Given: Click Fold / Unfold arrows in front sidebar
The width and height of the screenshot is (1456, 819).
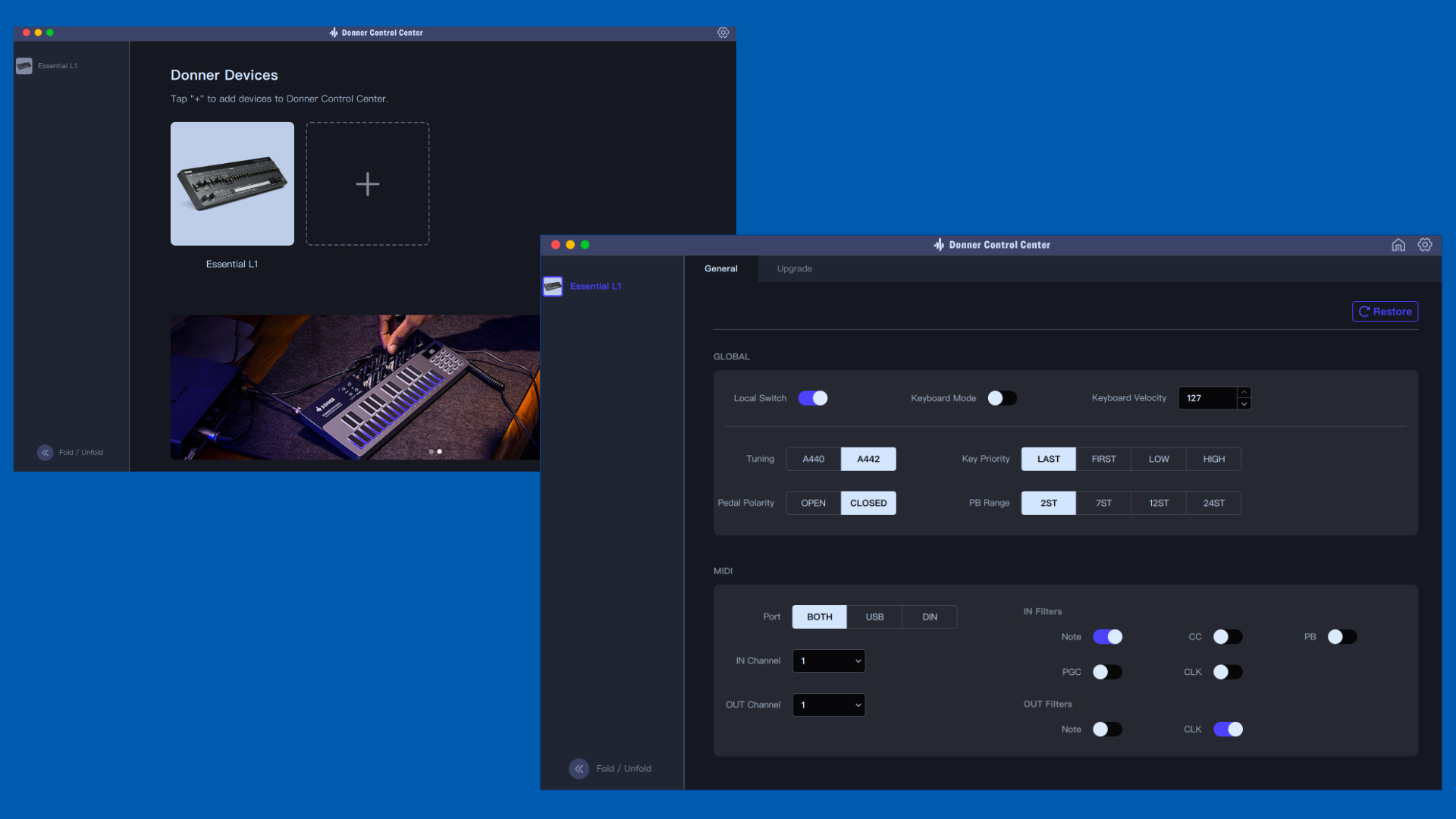Looking at the screenshot, I should 579,768.
